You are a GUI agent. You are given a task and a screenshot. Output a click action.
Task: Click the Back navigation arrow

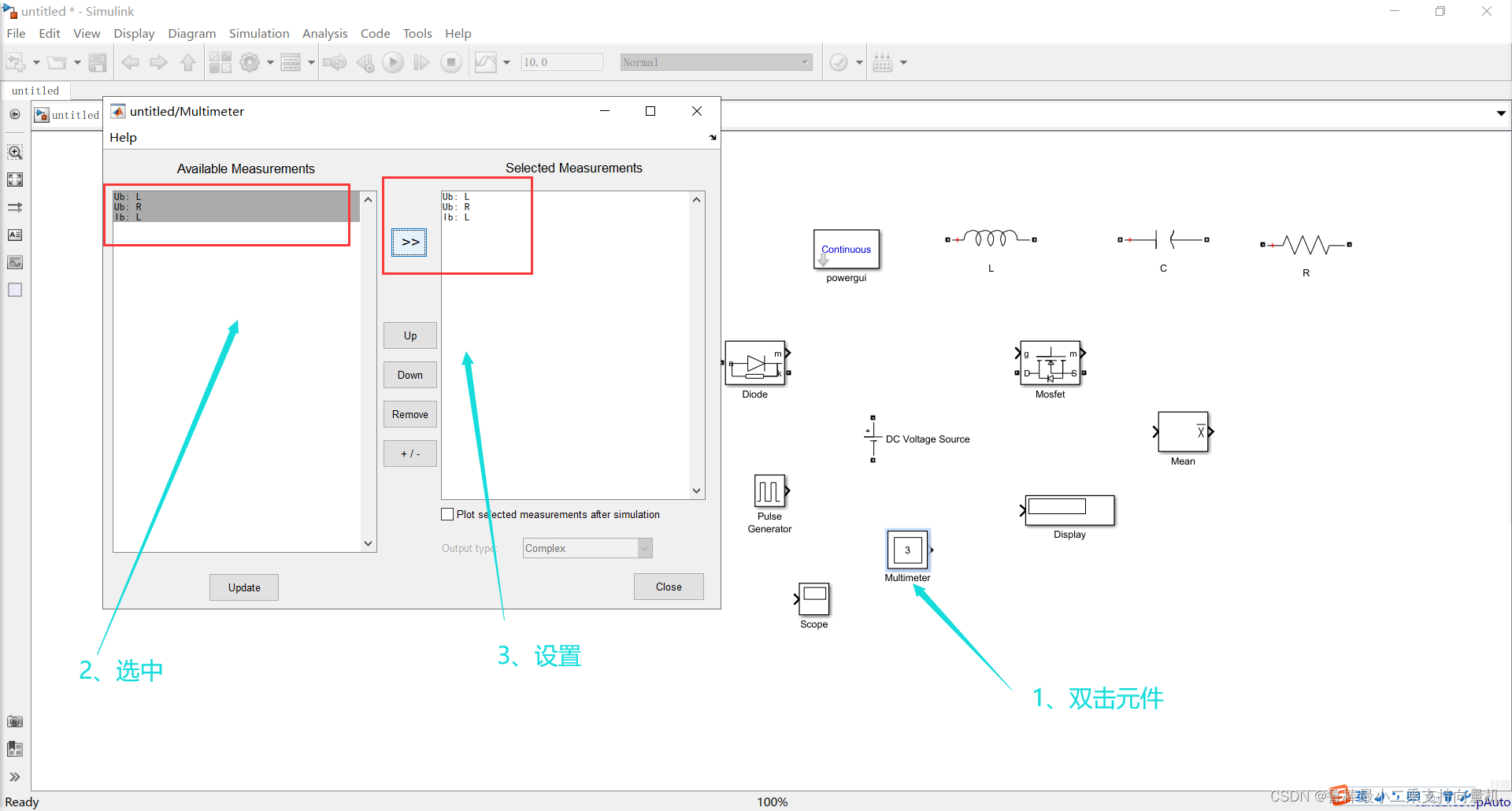pos(130,62)
